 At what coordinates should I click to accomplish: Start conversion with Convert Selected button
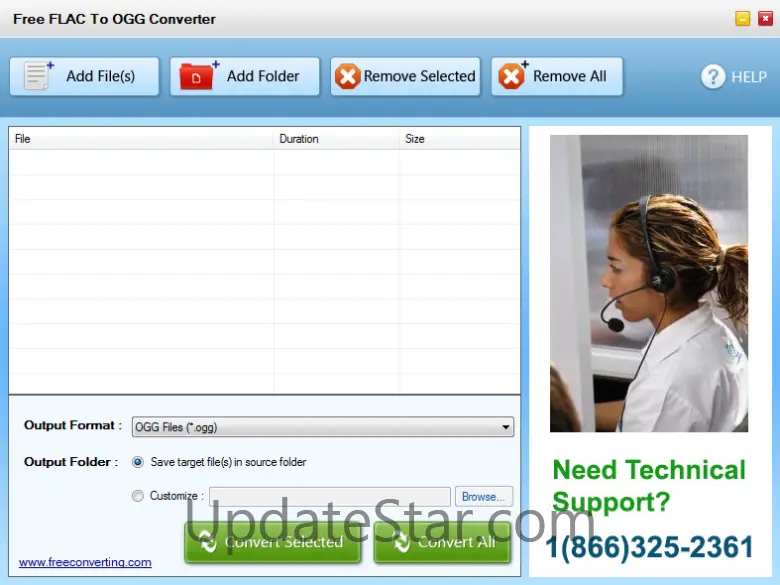click(272, 542)
